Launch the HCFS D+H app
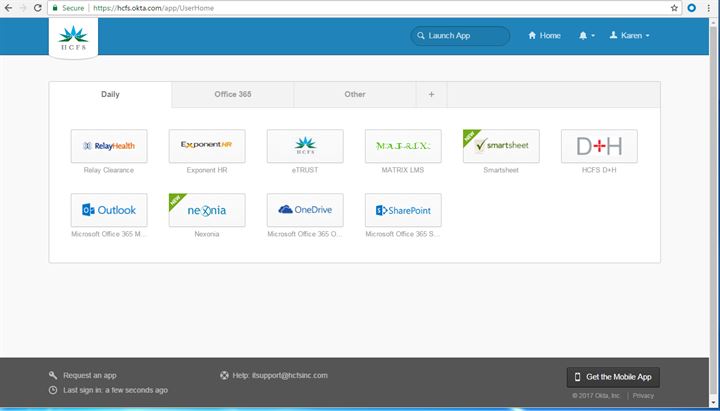 (x=599, y=146)
